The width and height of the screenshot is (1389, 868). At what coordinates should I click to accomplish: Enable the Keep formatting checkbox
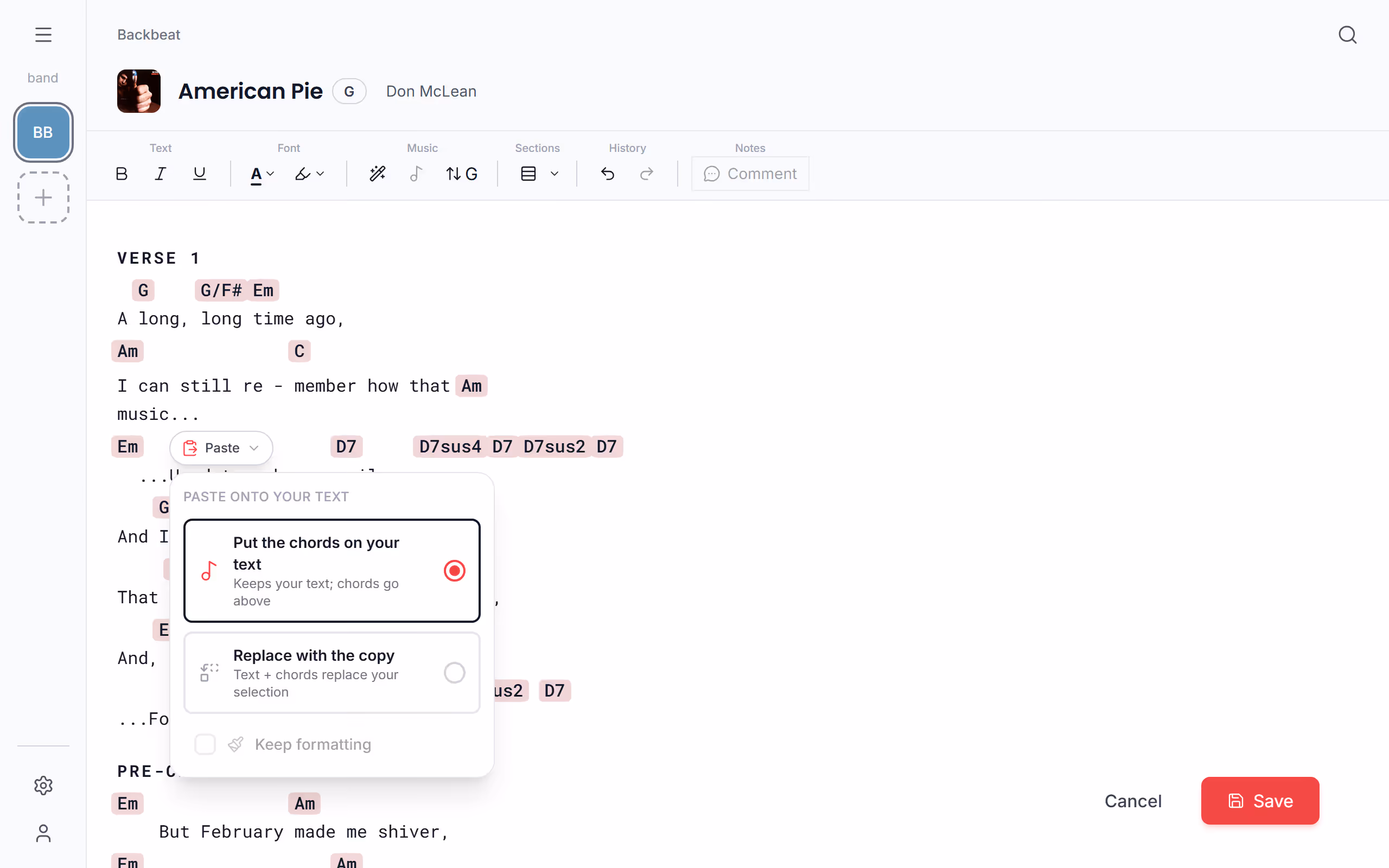tap(205, 744)
